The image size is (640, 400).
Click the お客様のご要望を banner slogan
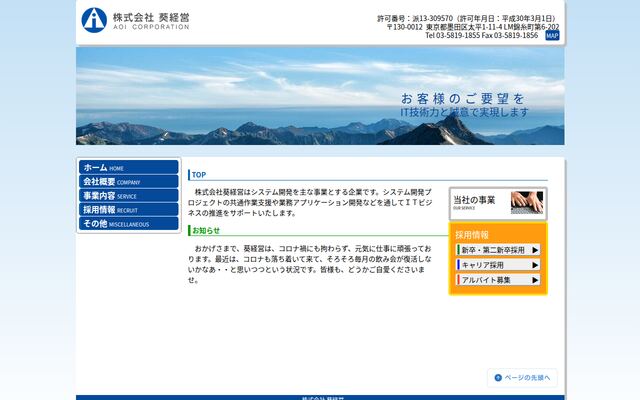coord(462,99)
